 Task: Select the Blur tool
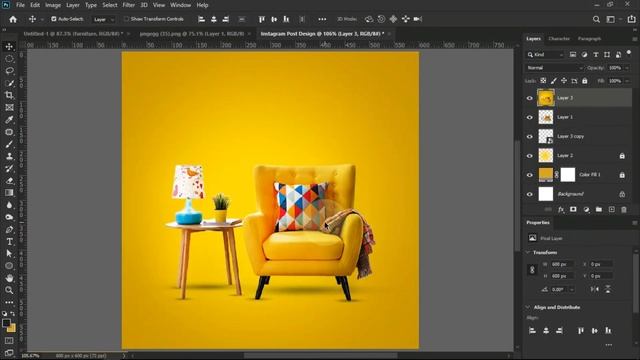pyautogui.click(x=9, y=205)
